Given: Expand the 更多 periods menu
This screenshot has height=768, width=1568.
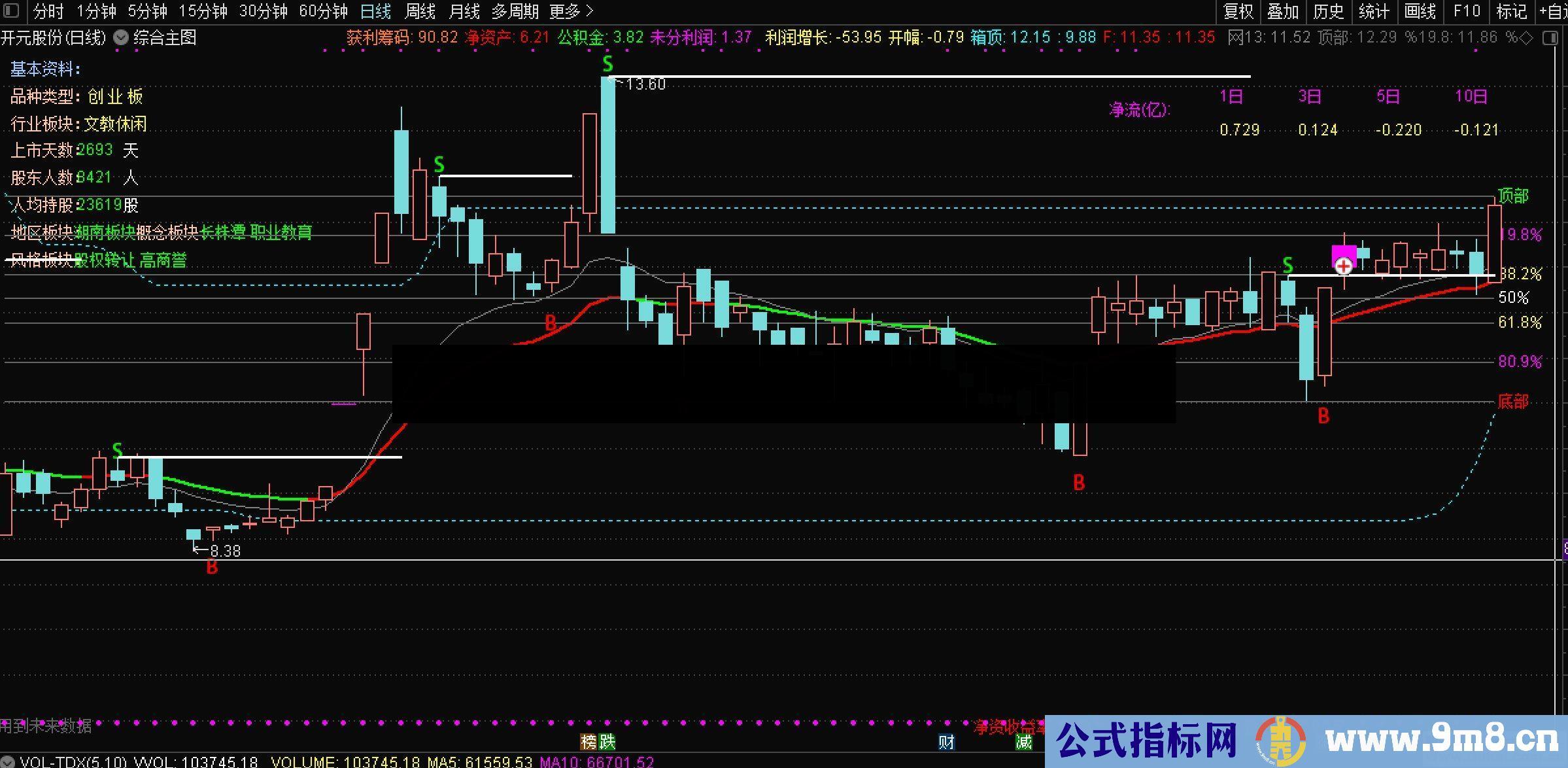Looking at the screenshot, I should click(x=566, y=12).
